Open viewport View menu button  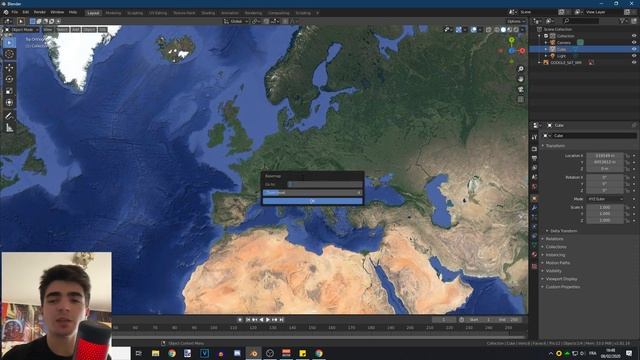[48, 30]
